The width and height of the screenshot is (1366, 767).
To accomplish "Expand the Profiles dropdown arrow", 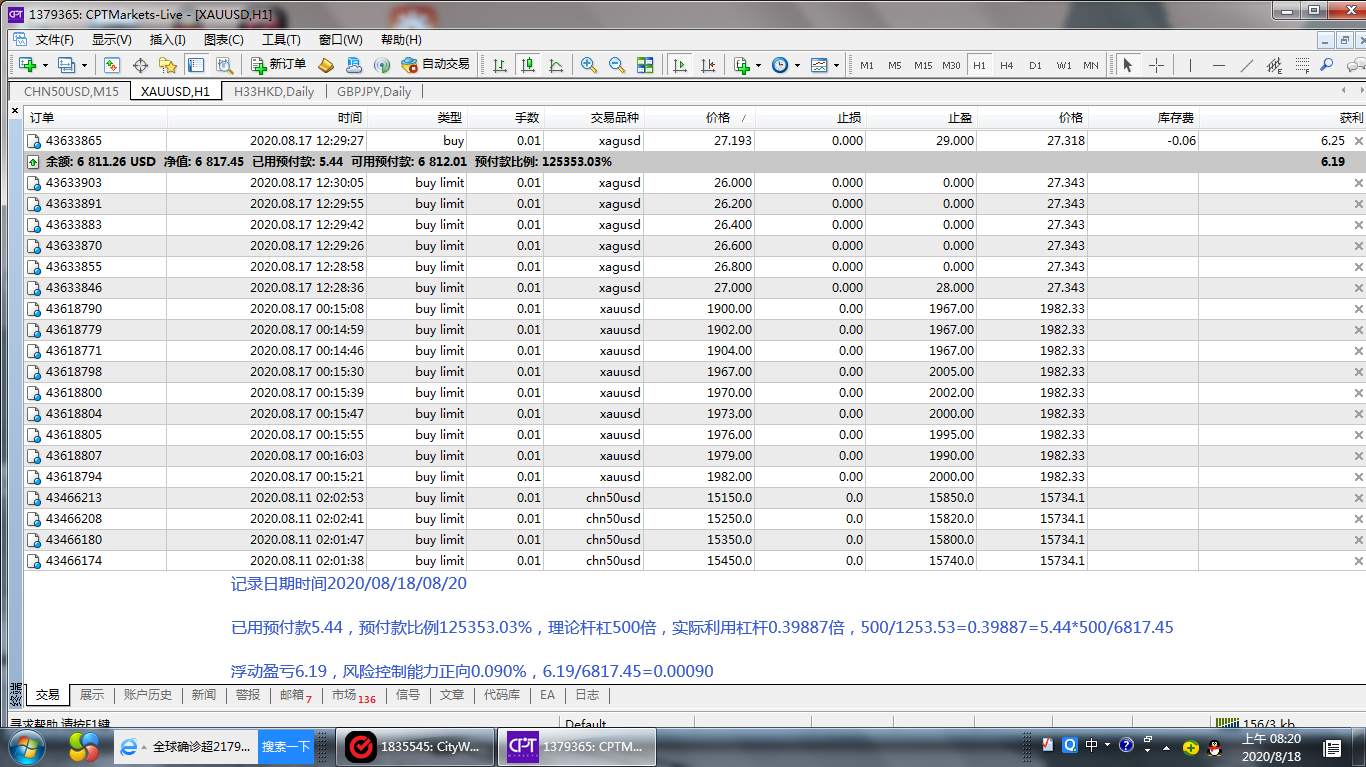I will (x=84, y=65).
